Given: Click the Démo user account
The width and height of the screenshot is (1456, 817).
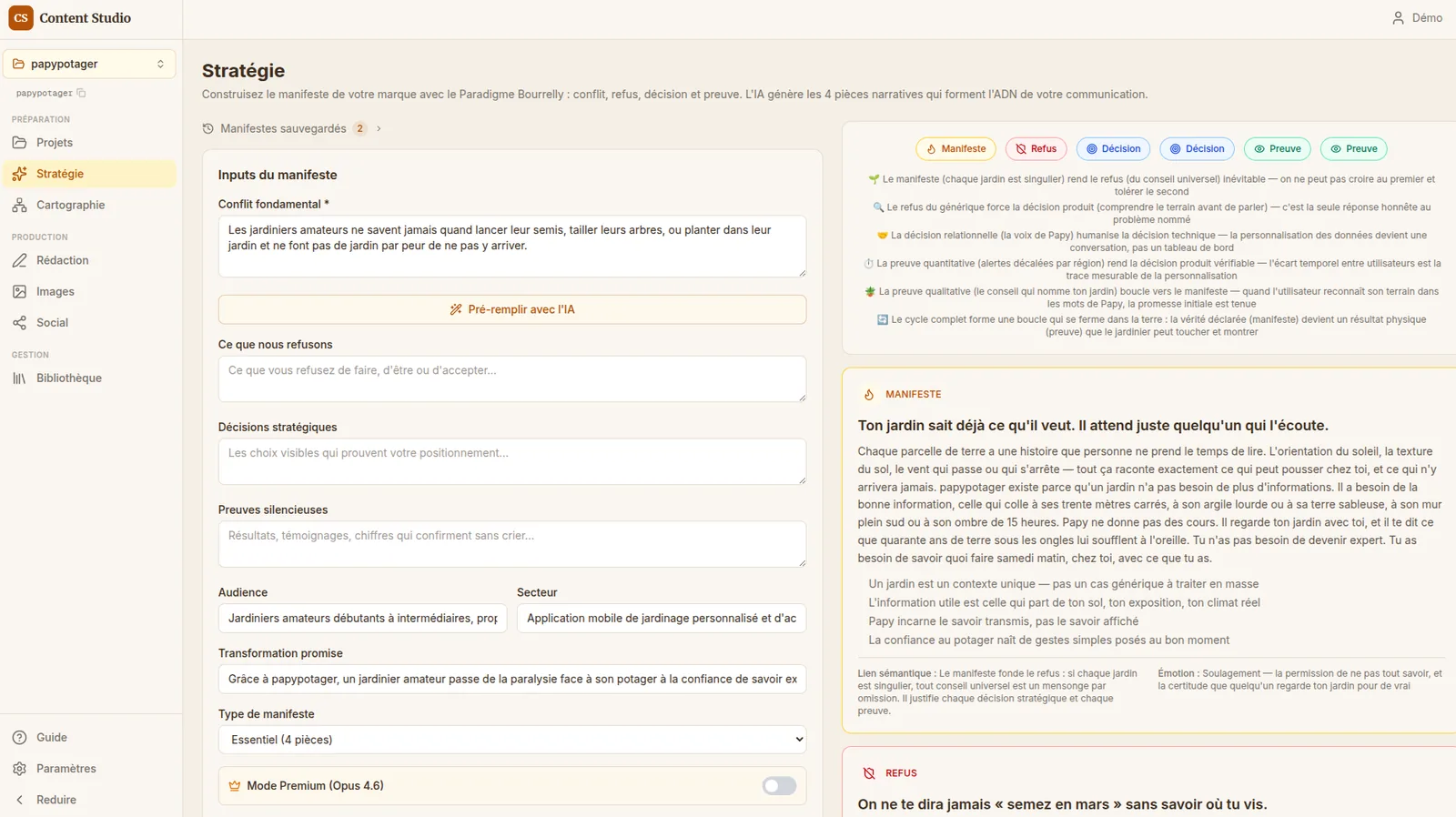Looking at the screenshot, I should coord(1417,17).
